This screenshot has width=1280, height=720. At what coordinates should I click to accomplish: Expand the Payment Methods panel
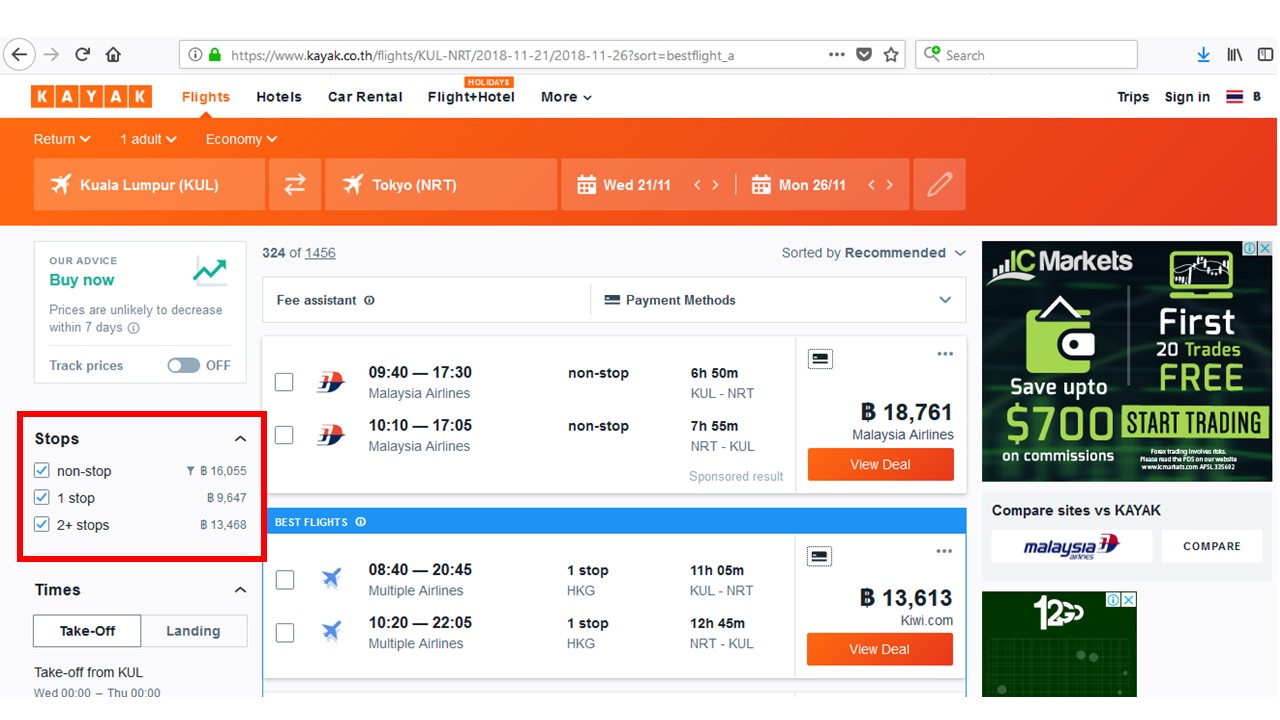pos(779,300)
